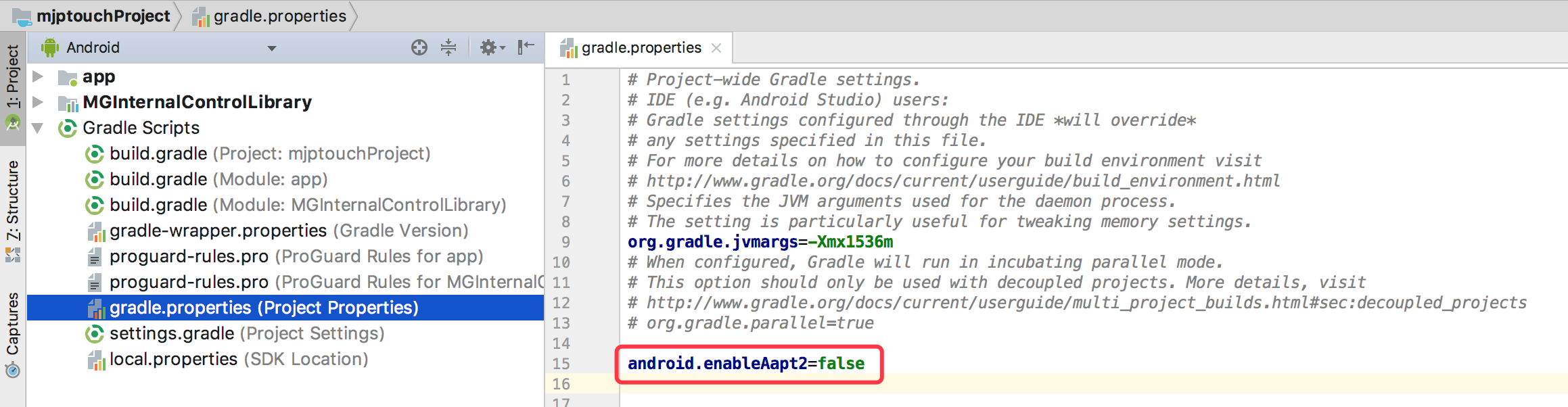Click the gradle.properties file icon in breadcrumb
Screen dimensions: 1568x407
click(201, 17)
